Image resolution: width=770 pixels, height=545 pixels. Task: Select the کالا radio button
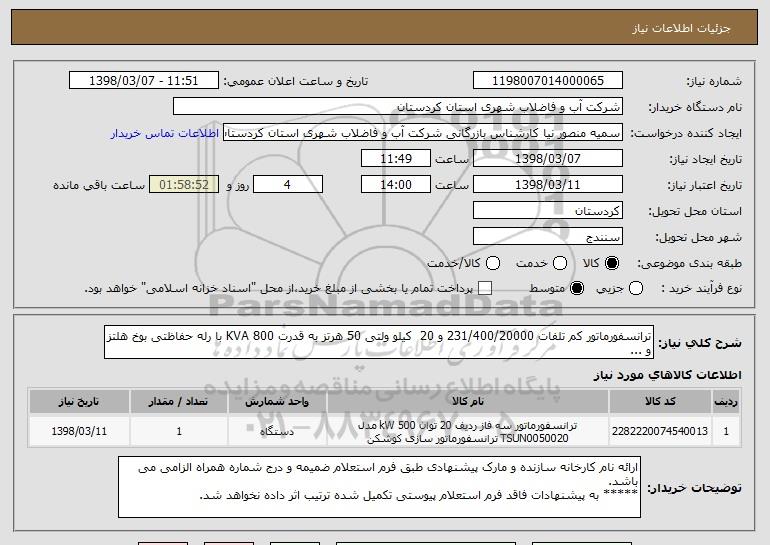(x=612, y=264)
